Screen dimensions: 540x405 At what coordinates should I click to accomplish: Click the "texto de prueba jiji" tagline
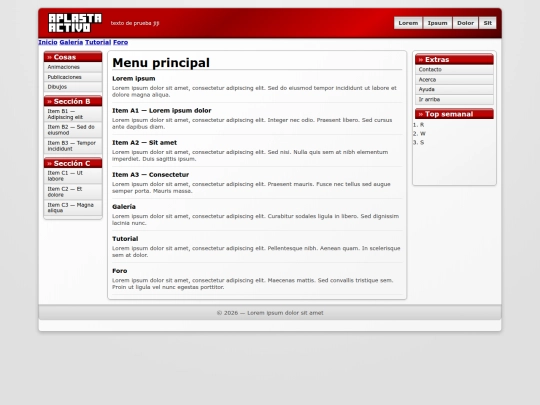pyautogui.click(x=135, y=23)
